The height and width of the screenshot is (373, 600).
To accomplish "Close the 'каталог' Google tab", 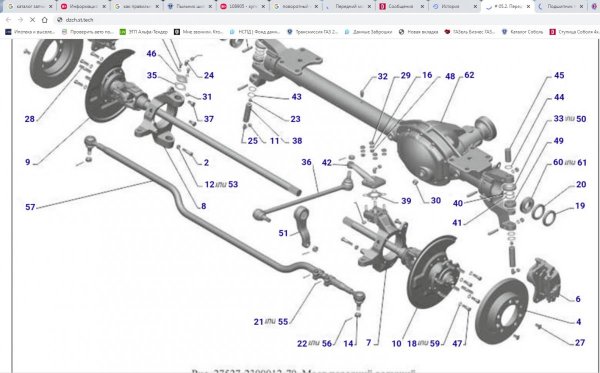I will coord(51,7).
